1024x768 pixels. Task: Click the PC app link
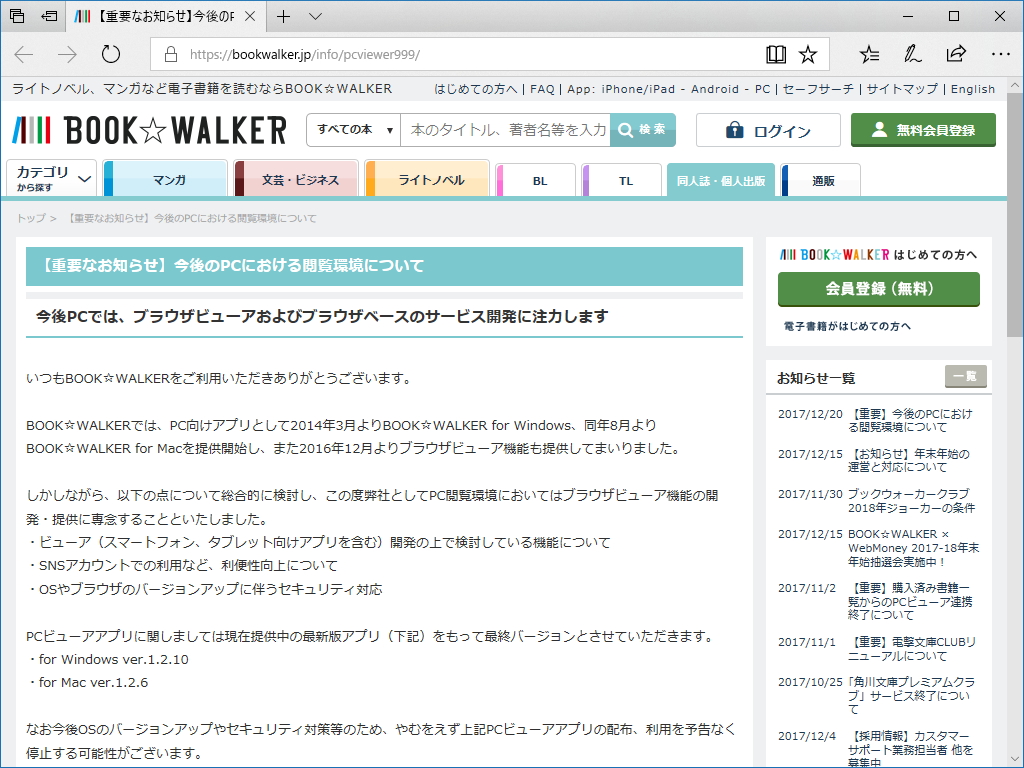tap(763, 89)
